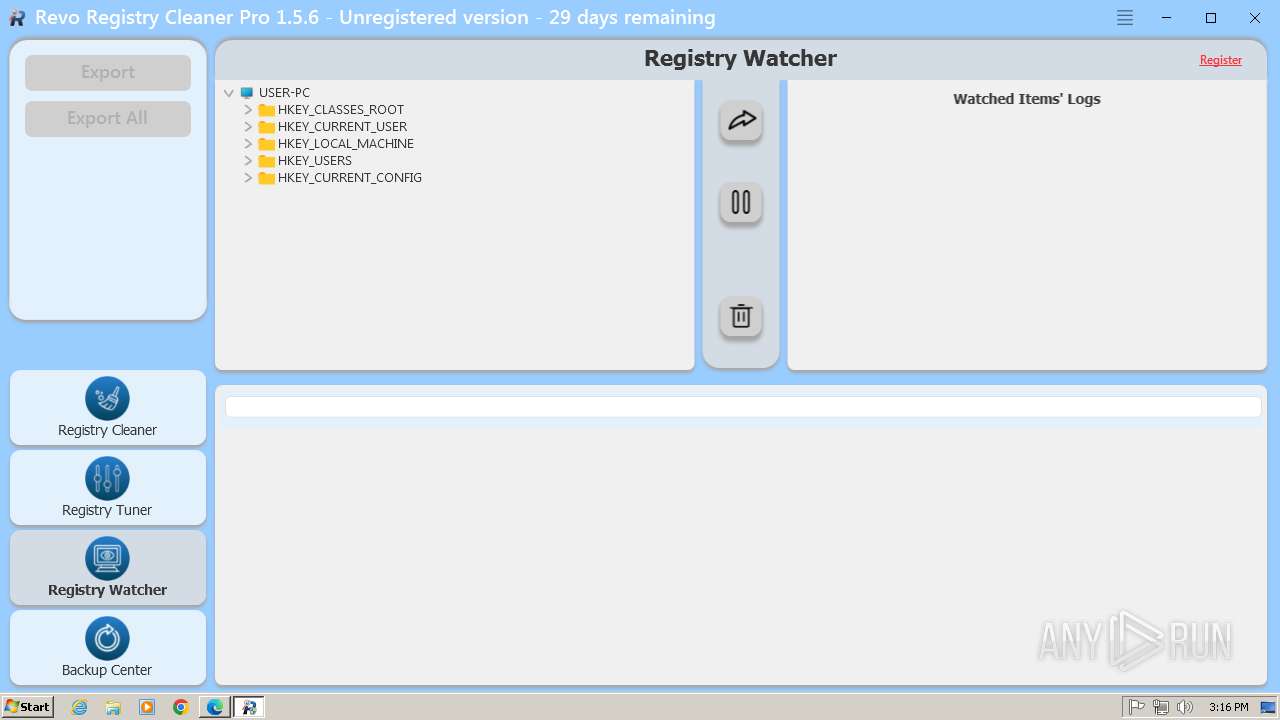The image size is (1280, 720).
Task: Expand HKEY_CURRENT_CONFIG key
Action: pyautogui.click(x=248, y=178)
